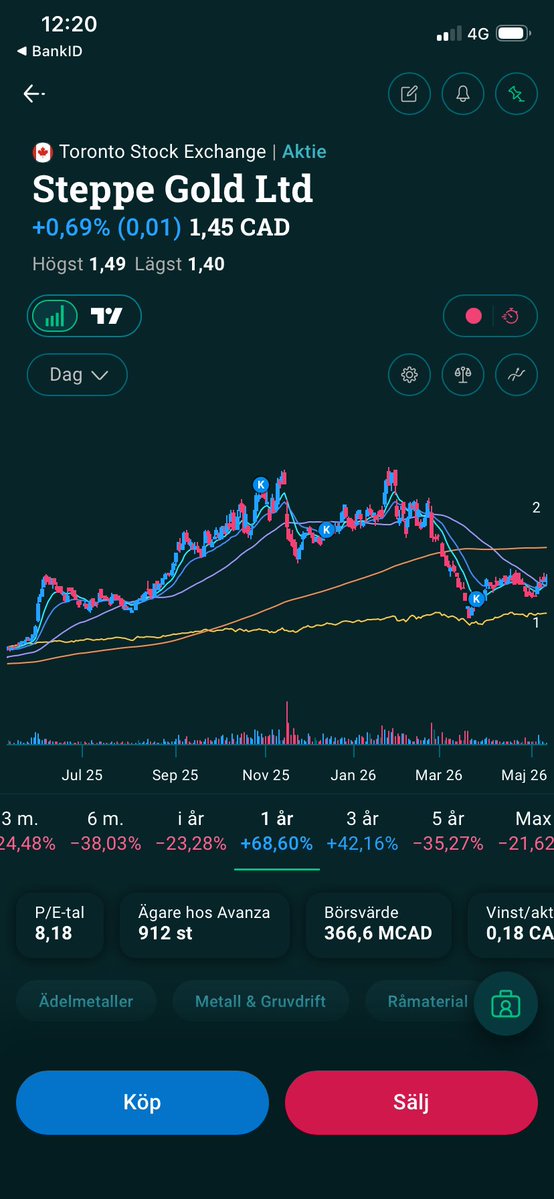
Task: Tap the Toronto Stock Exchange text
Action: [162, 151]
